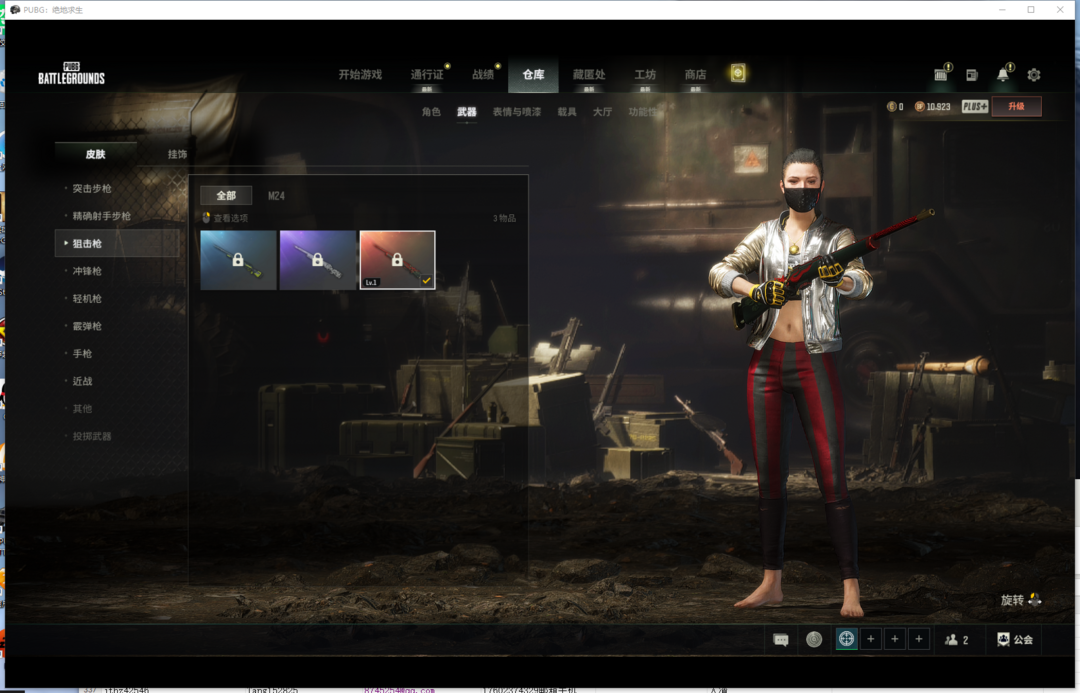The height and width of the screenshot is (693, 1080).
Task: Filter by 全部 all weapons
Action: coord(226,196)
